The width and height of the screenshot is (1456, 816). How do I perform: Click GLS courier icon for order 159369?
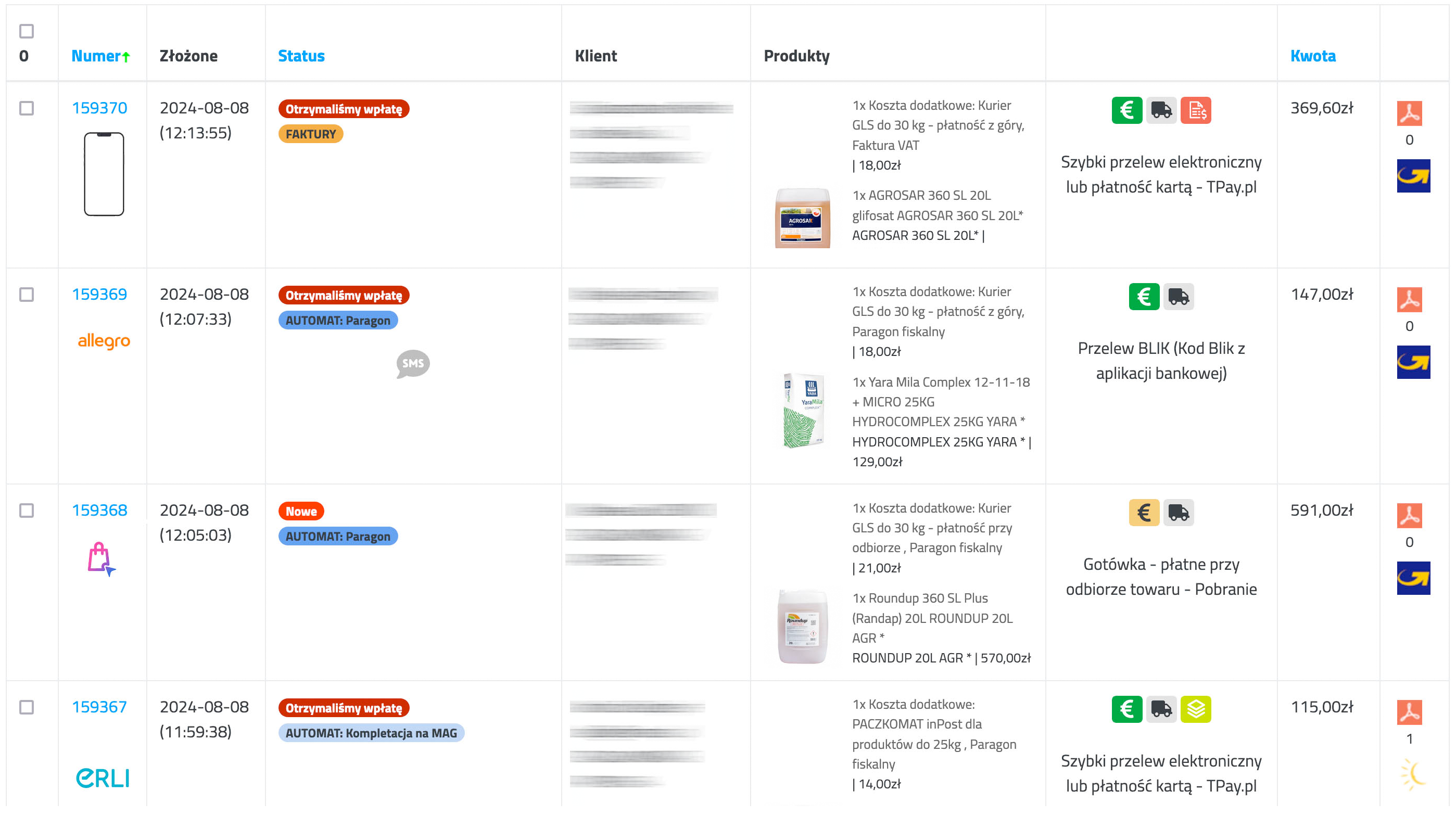(1413, 362)
